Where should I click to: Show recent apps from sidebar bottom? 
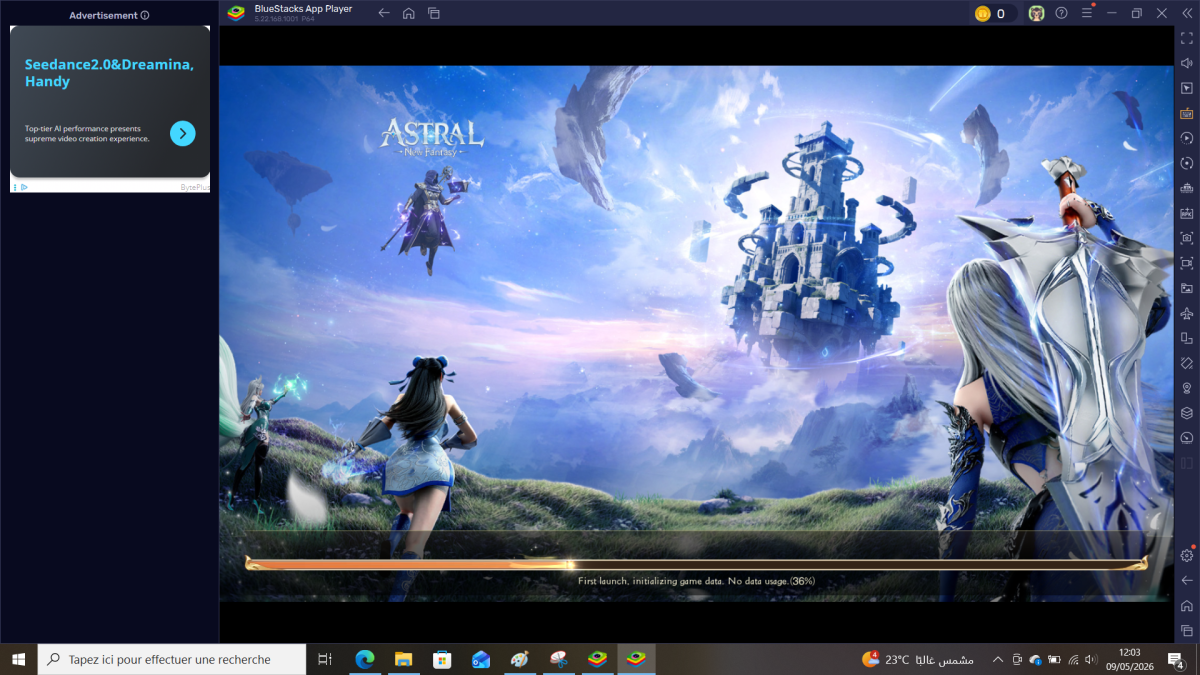1186,630
